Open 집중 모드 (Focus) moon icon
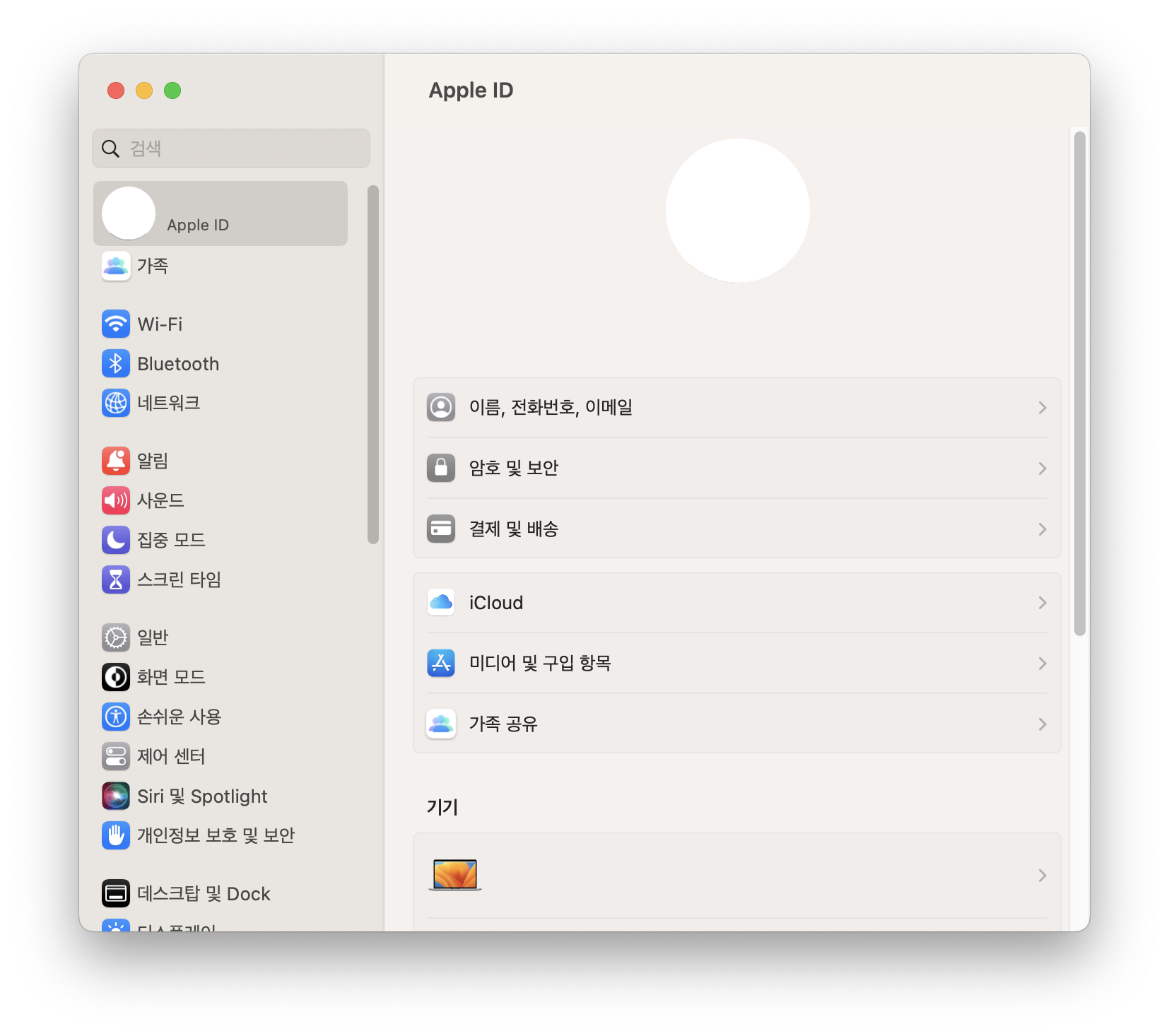Image resolution: width=1169 pixels, height=1036 pixels. 117,540
